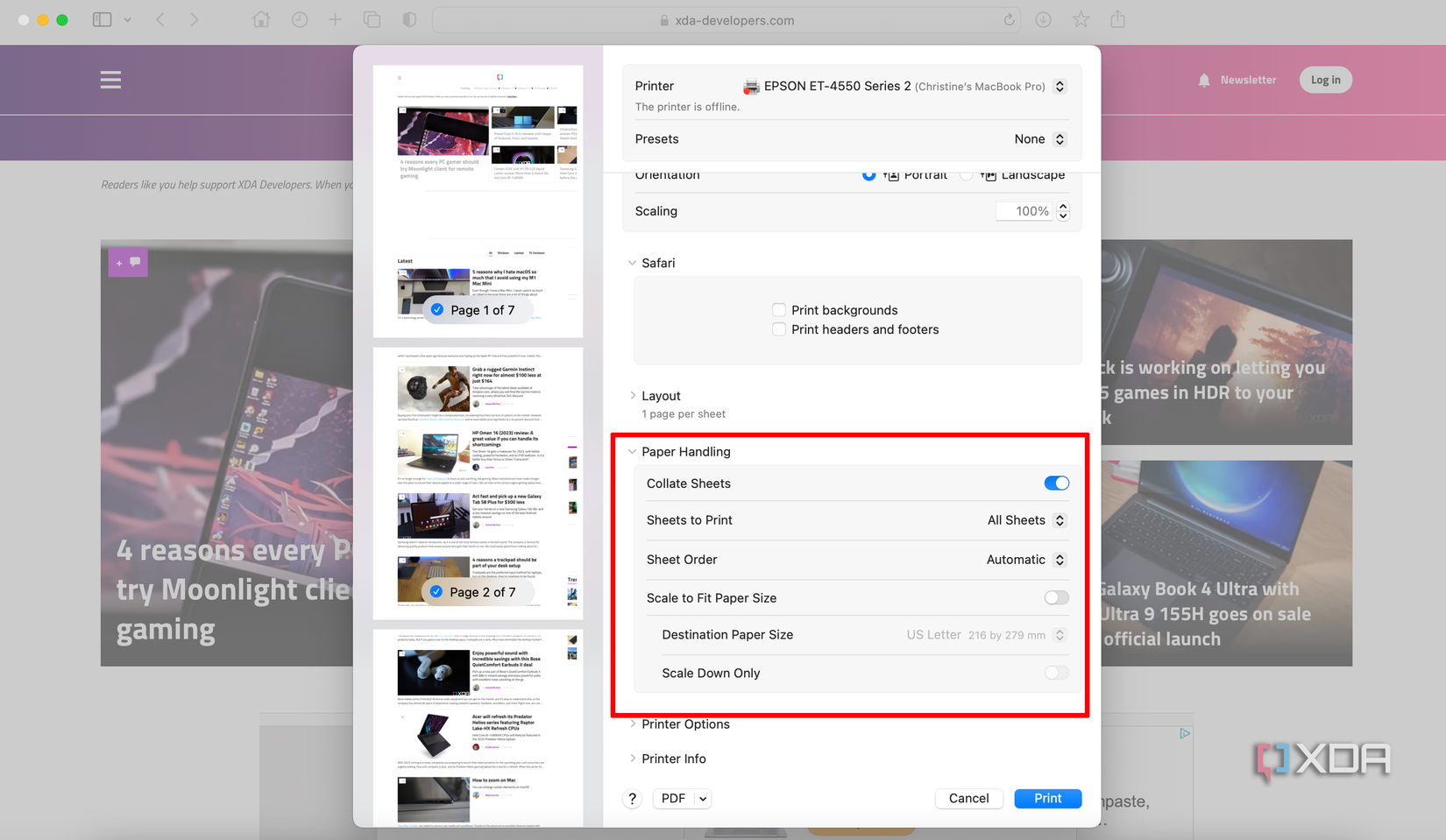
Task: Open the XDA hamburger menu
Action: pyautogui.click(x=110, y=80)
